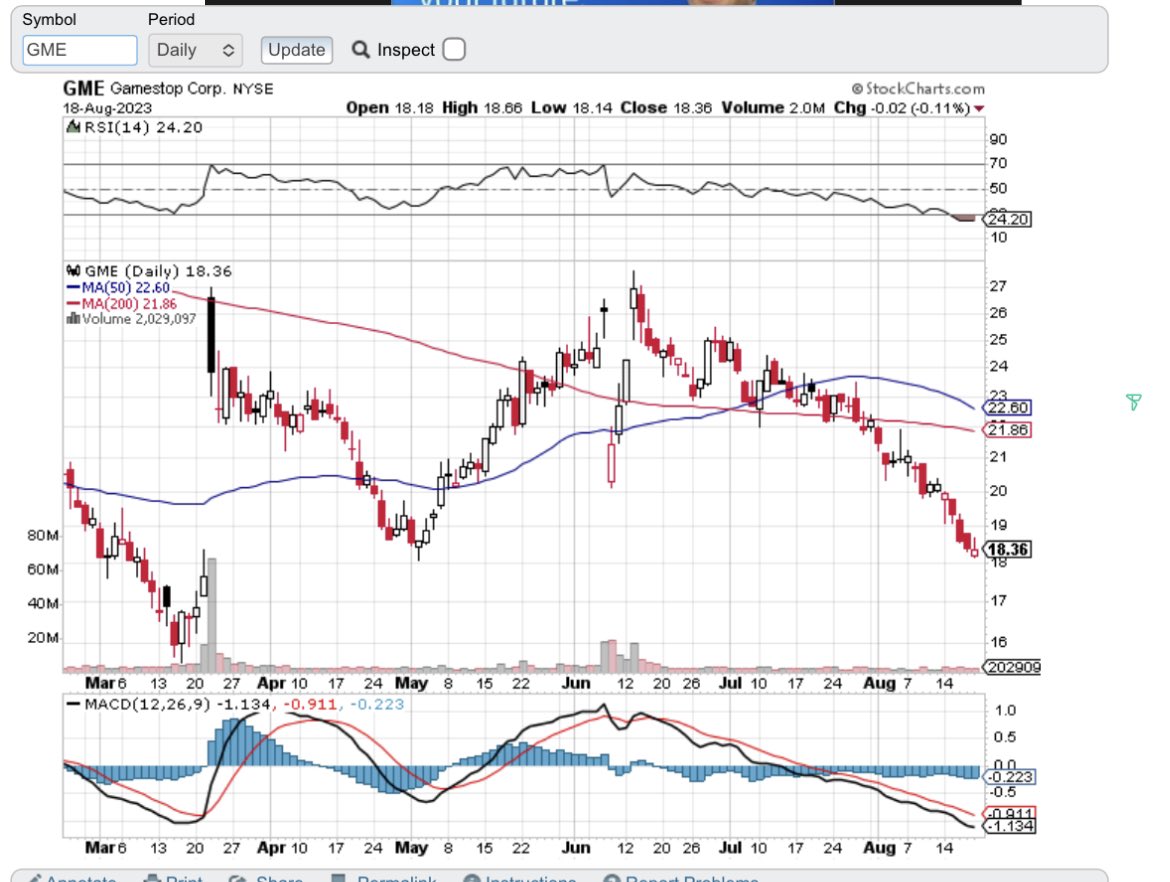Click the Share link below the chart
This screenshot has height=882, width=1170.
coord(266,878)
